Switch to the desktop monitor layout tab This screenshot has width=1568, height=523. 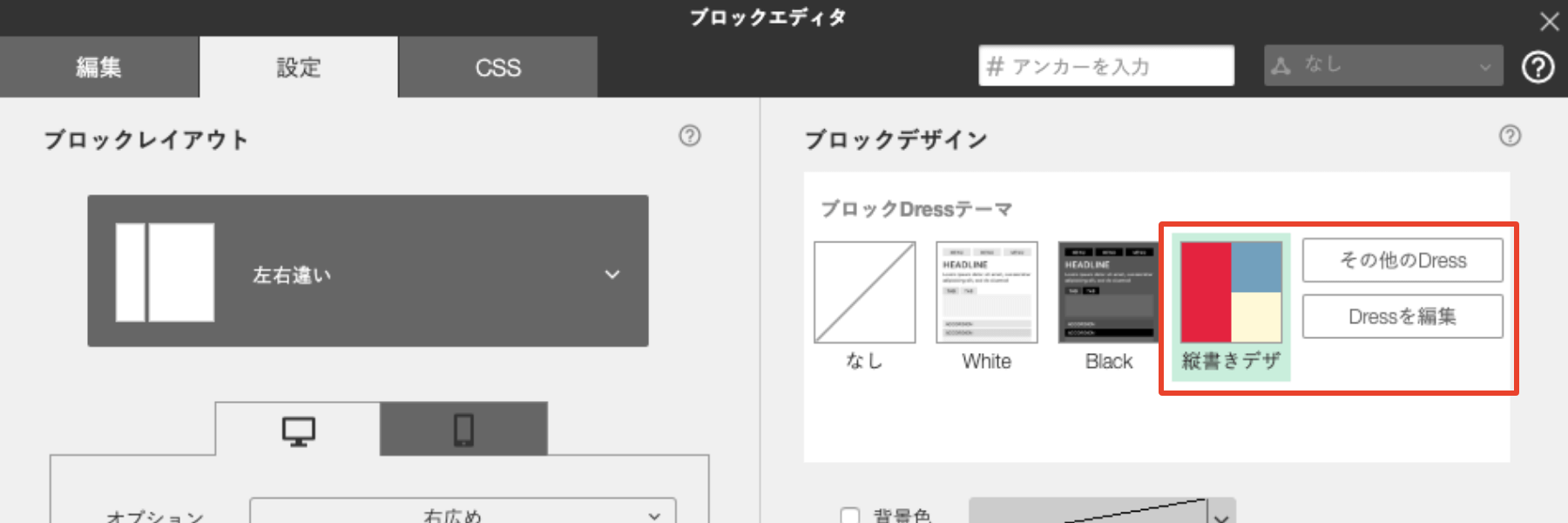click(298, 430)
